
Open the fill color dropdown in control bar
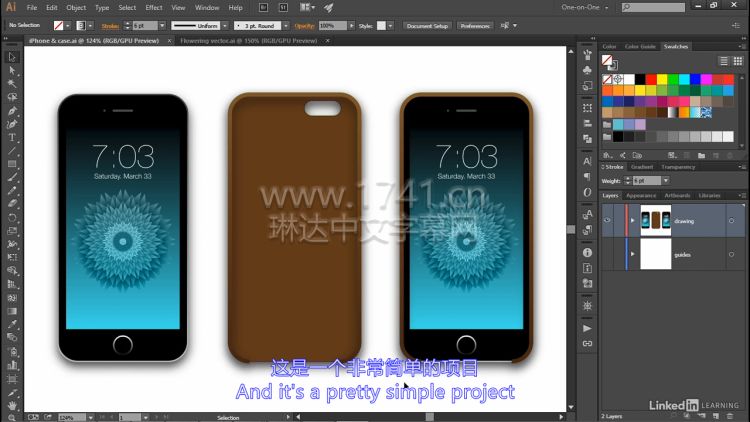[67, 26]
